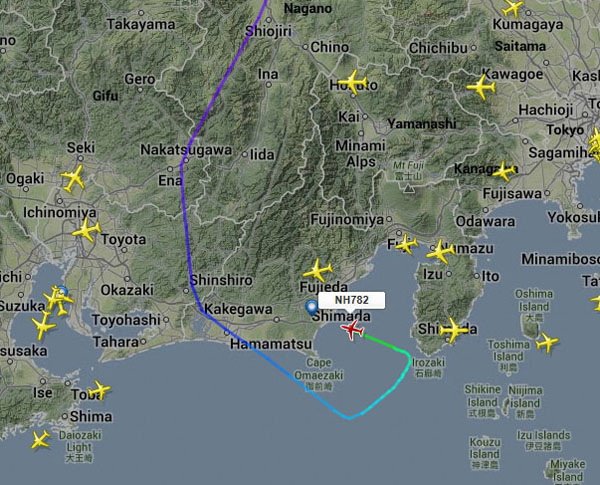Select the yellow plane near Kumagaya
Viewport: 600px width, 485px height.
click(x=513, y=8)
